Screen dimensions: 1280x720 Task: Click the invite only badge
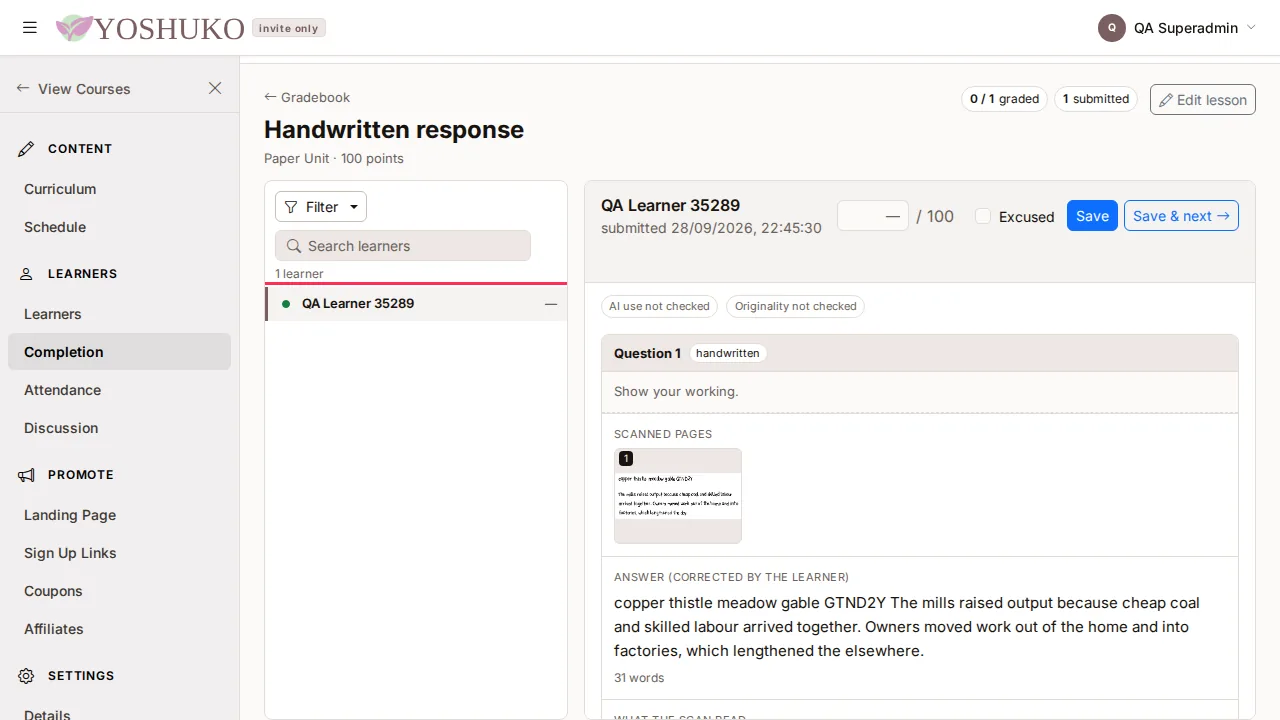point(289,28)
